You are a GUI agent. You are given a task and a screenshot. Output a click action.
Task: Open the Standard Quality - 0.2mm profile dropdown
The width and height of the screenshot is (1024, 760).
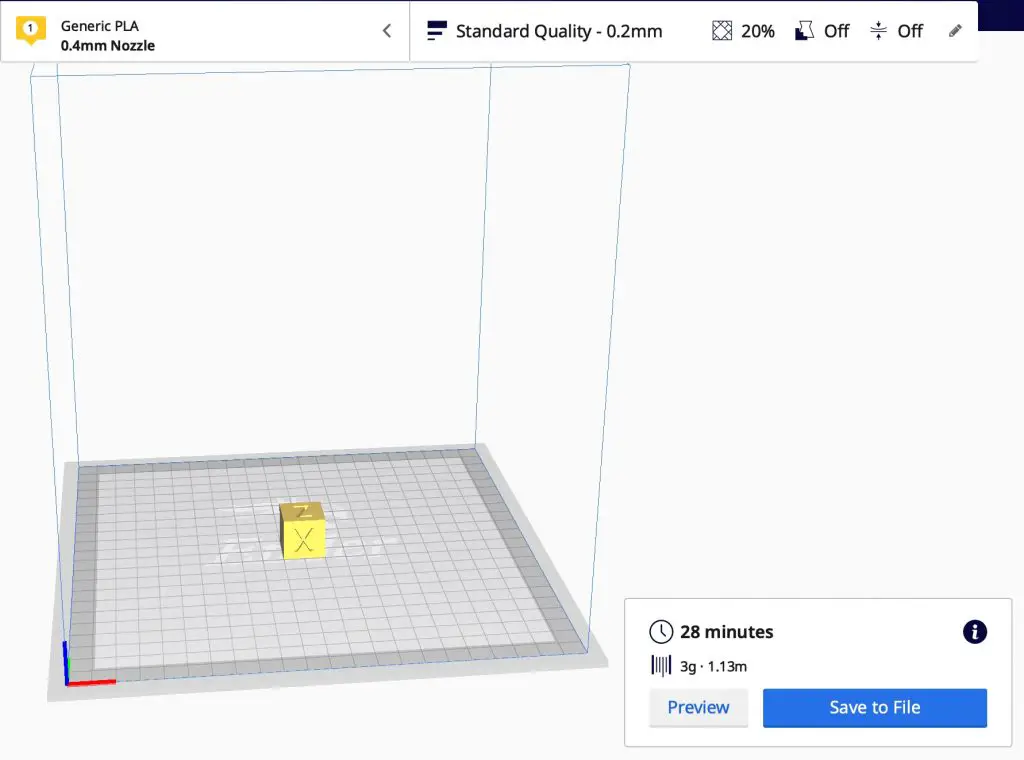click(x=560, y=31)
